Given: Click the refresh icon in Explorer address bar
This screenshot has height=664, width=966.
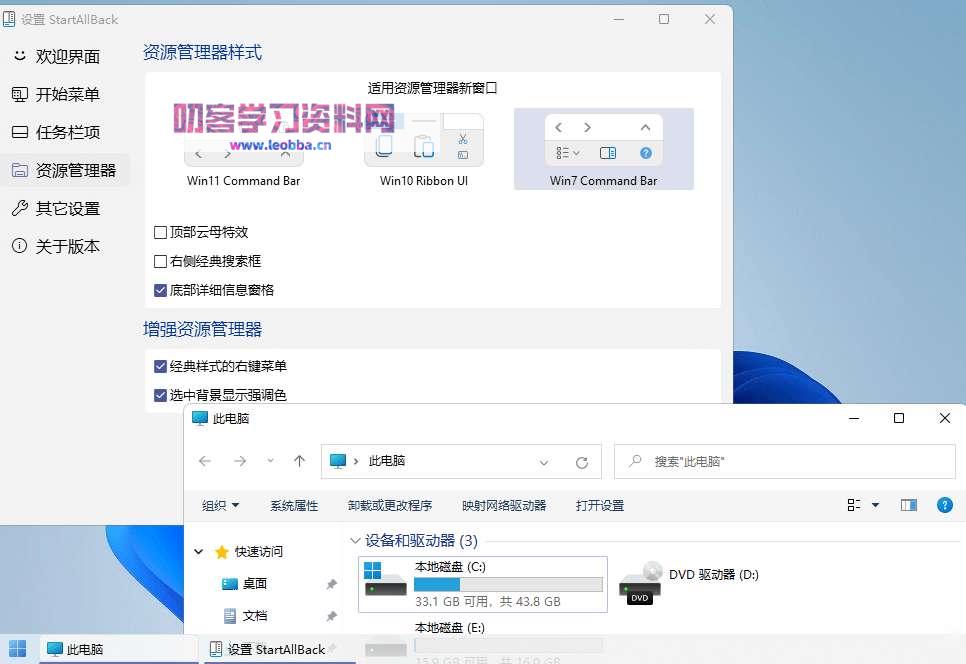Looking at the screenshot, I should pos(583,461).
